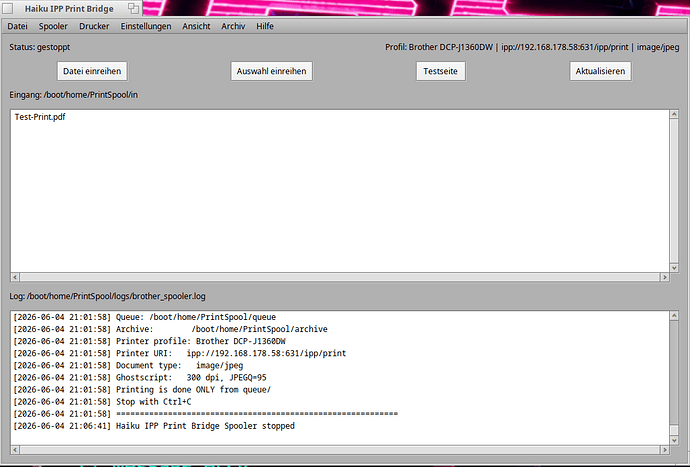Click the 'Eingang: /boot/home/PrintSpool/in' label

(x=73, y=95)
